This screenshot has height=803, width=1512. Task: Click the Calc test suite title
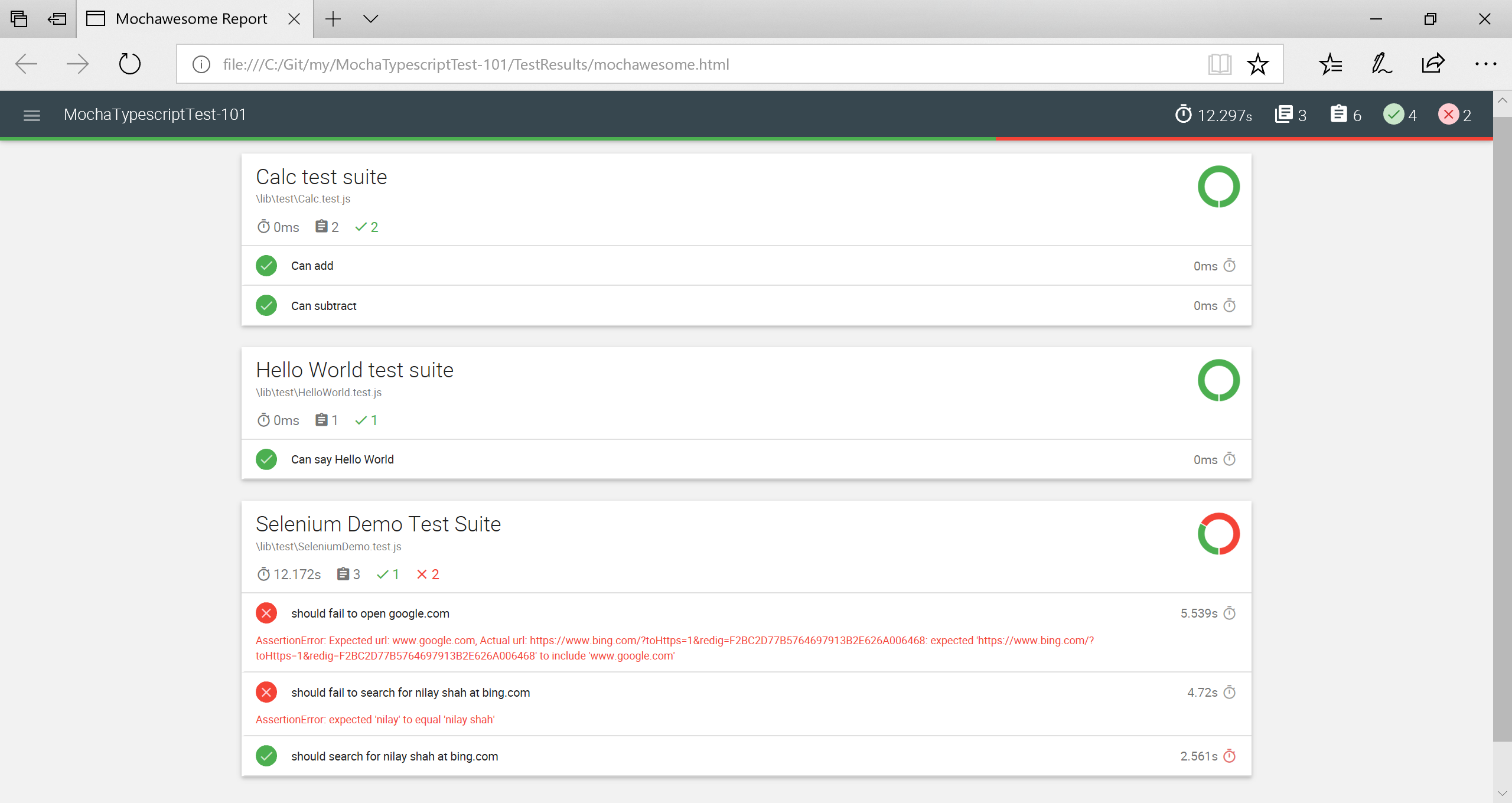tap(321, 177)
